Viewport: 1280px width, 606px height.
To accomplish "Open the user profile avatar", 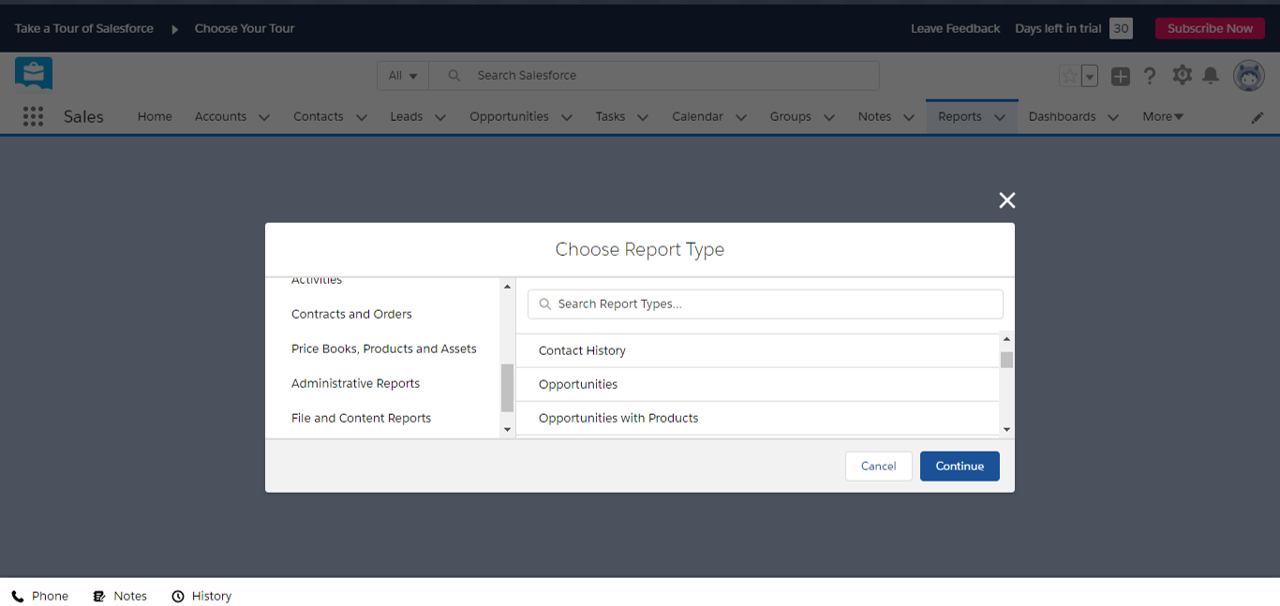I will coord(1249,75).
